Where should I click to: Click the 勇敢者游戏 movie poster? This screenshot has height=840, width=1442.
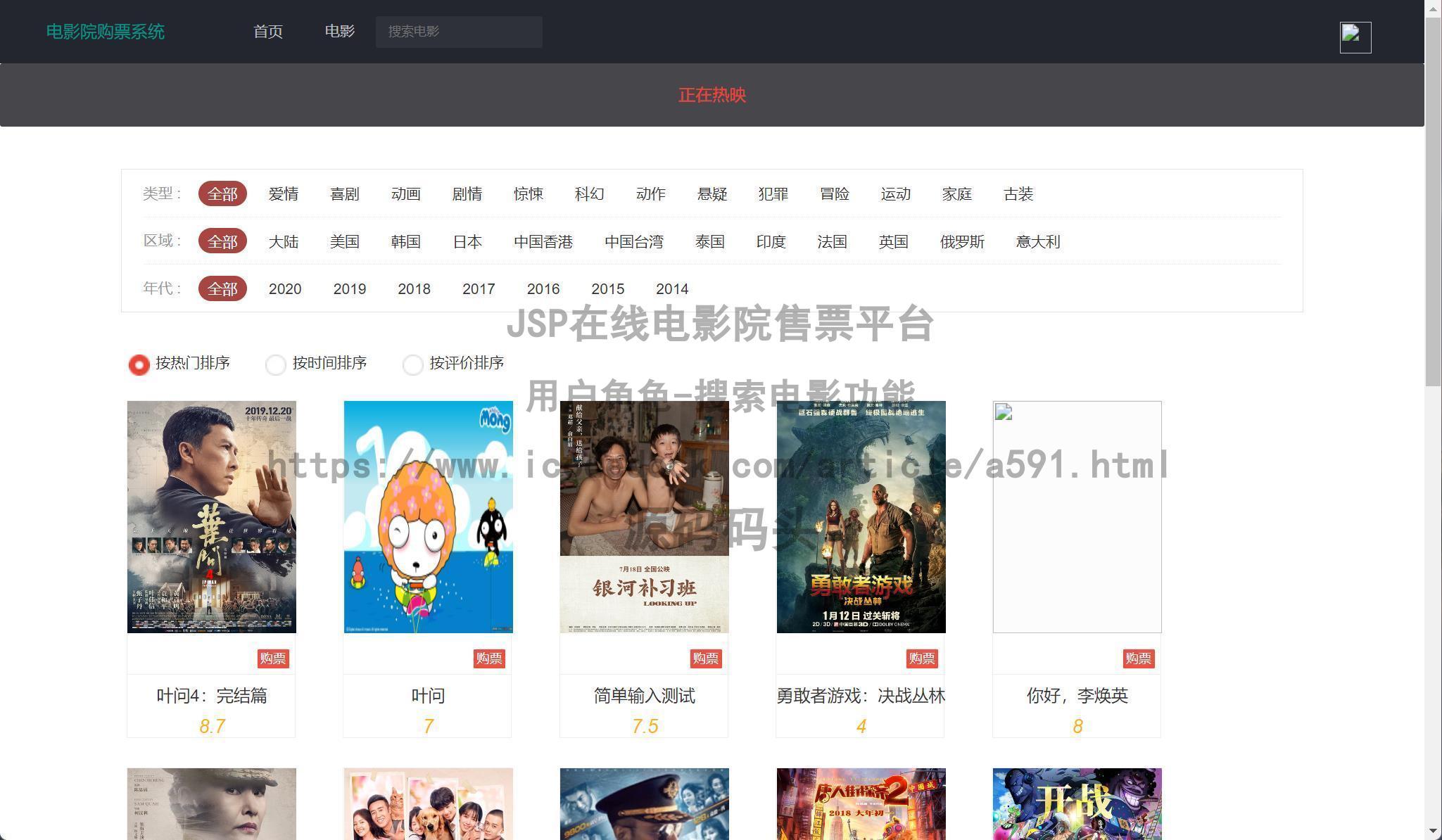(x=860, y=516)
